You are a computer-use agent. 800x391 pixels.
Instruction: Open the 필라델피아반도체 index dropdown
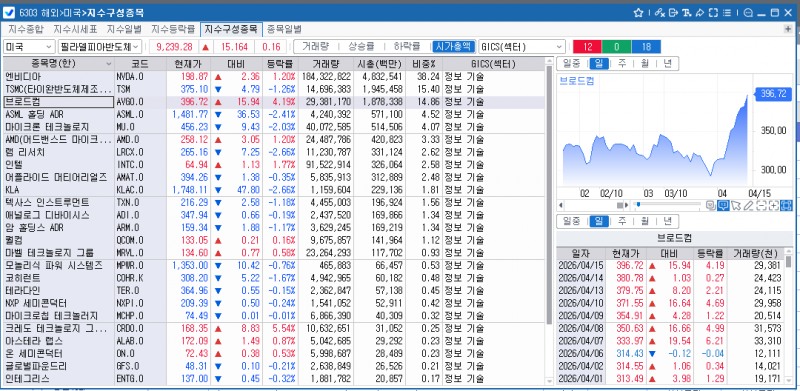(100, 46)
